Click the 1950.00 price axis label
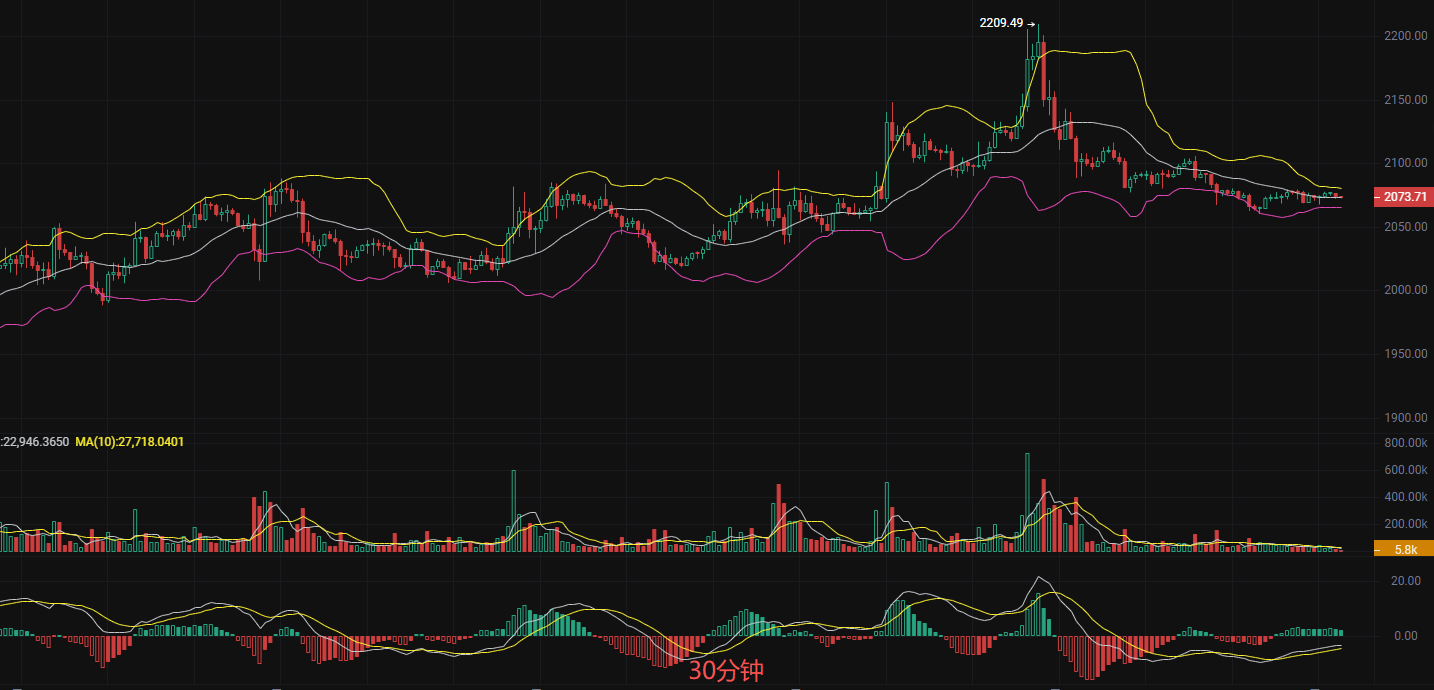This screenshot has height=690, width=1434. tap(1405, 354)
